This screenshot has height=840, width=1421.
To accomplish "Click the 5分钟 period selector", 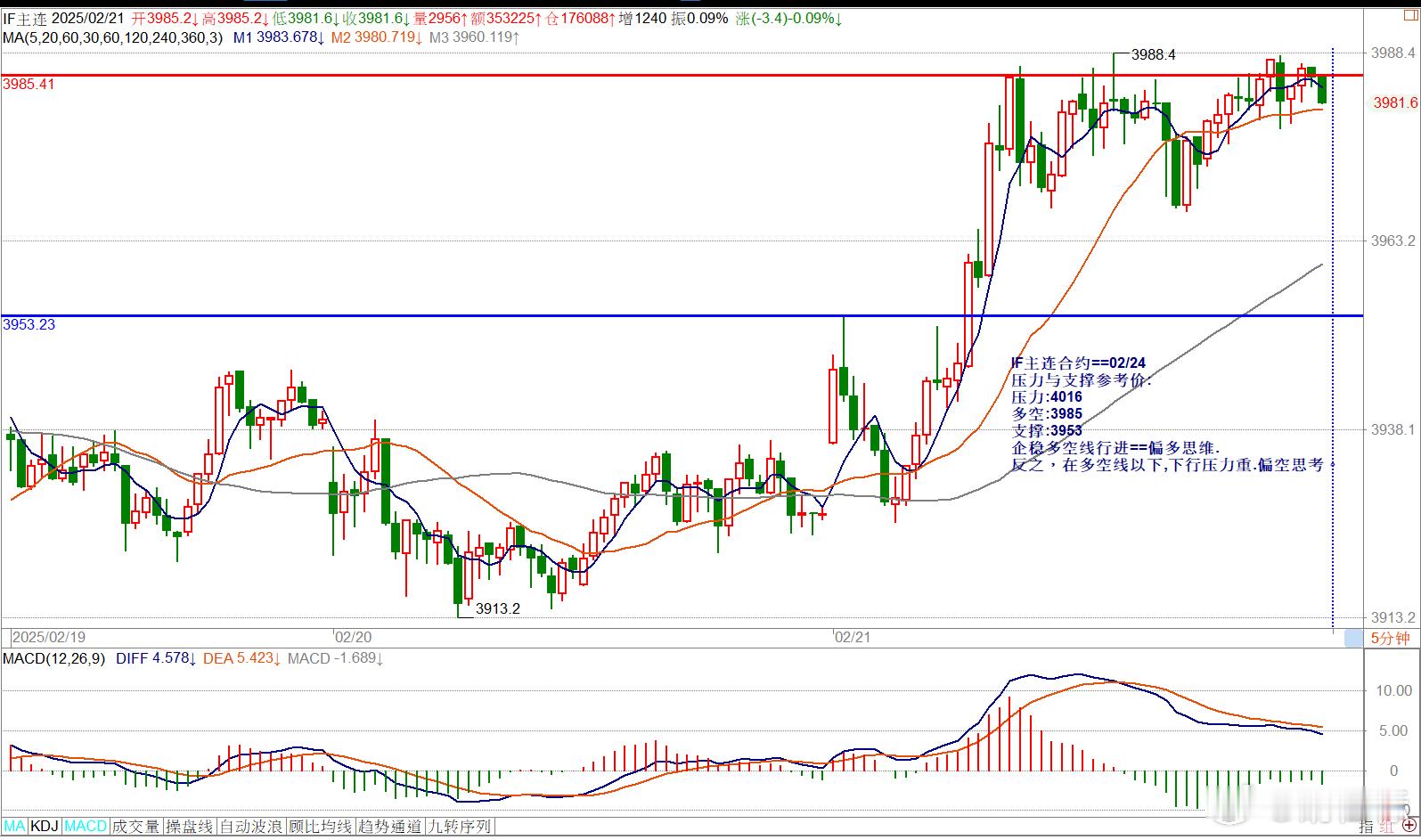I will [1390, 638].
